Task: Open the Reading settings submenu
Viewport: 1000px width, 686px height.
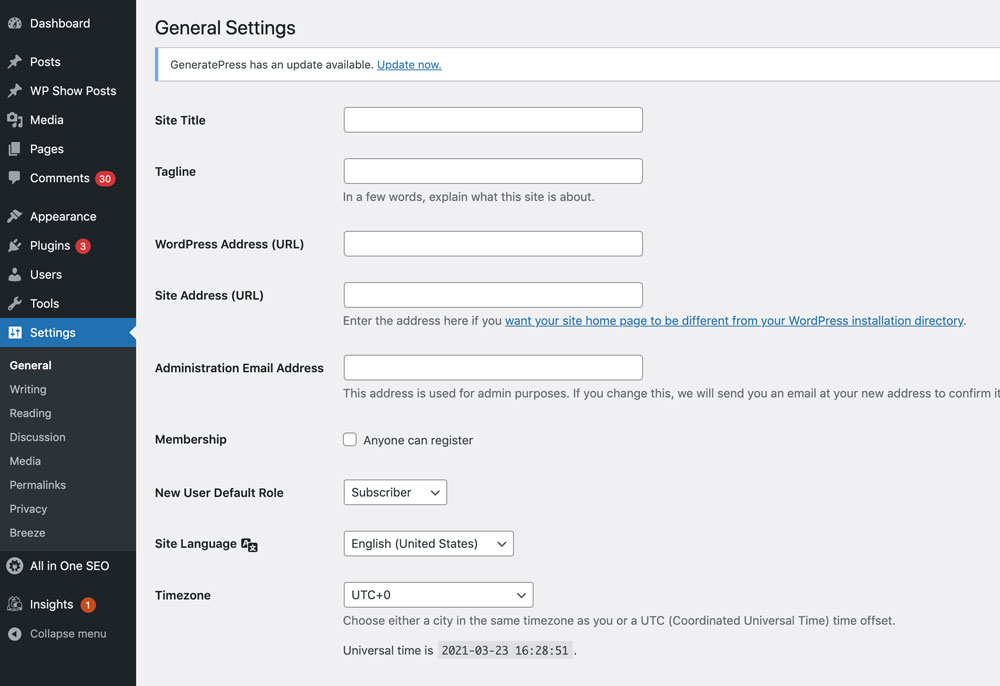Action: point(31,413)
